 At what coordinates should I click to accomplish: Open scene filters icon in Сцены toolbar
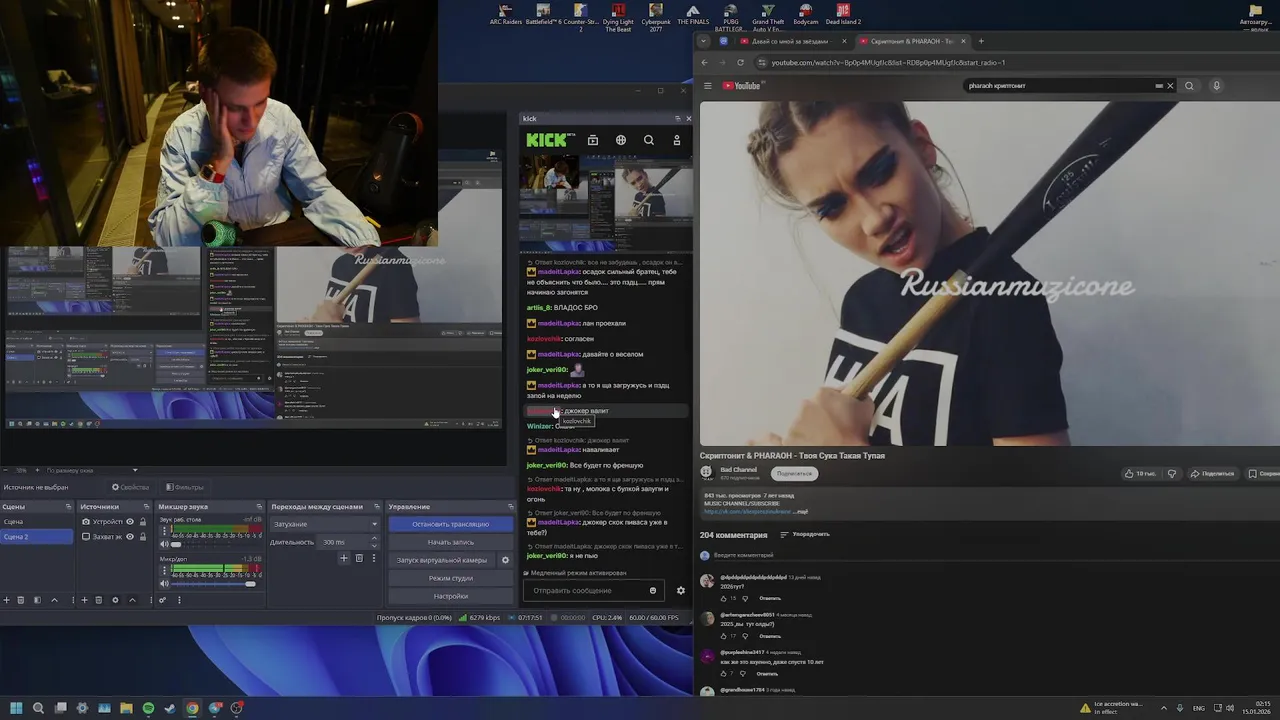37,600
